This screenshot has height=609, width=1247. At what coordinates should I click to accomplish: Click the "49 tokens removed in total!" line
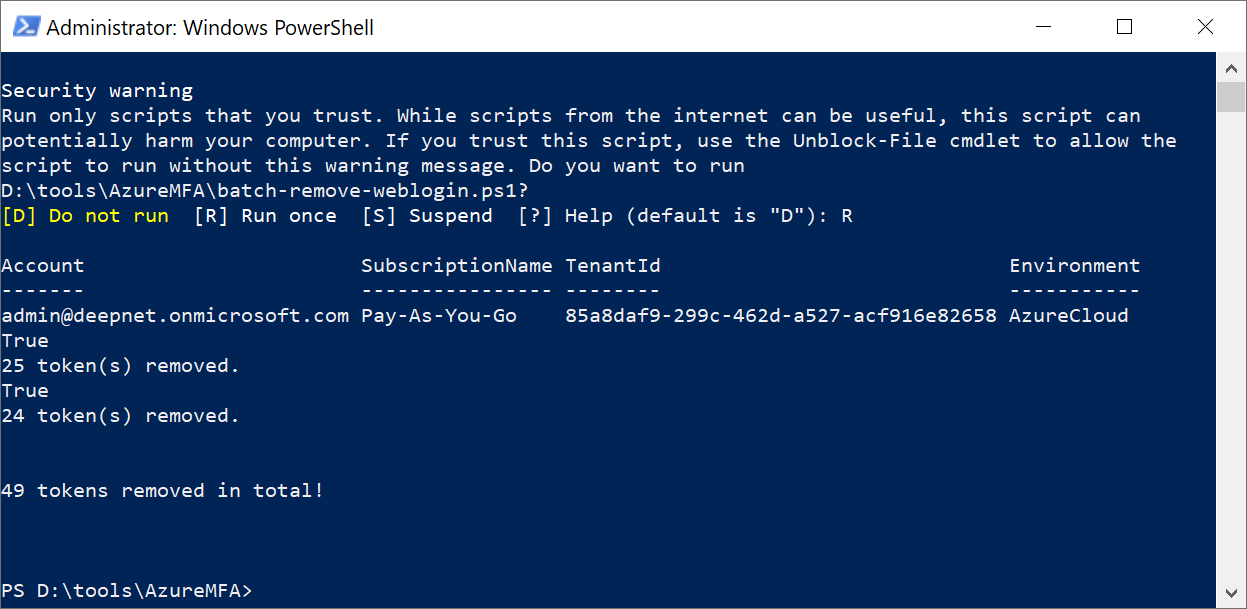point(163,491)
